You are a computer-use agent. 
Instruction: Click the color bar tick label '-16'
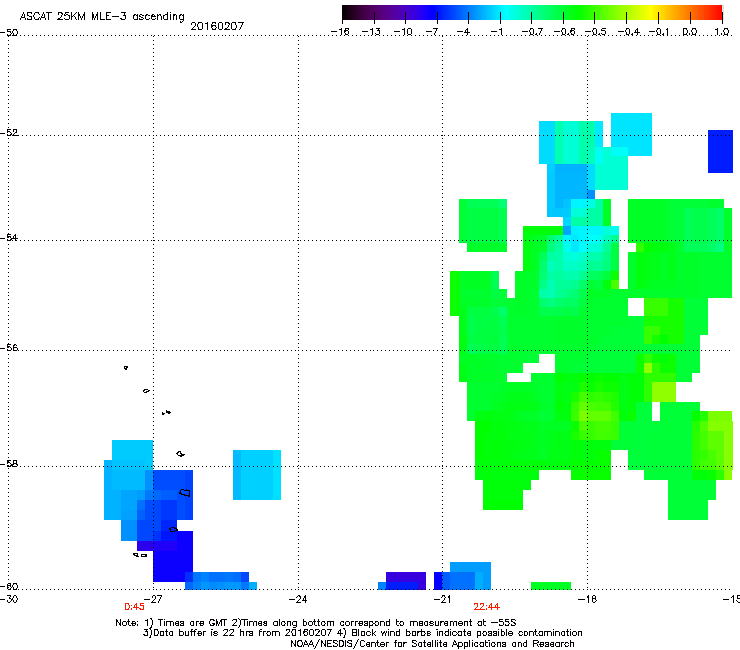click(340, 32)
